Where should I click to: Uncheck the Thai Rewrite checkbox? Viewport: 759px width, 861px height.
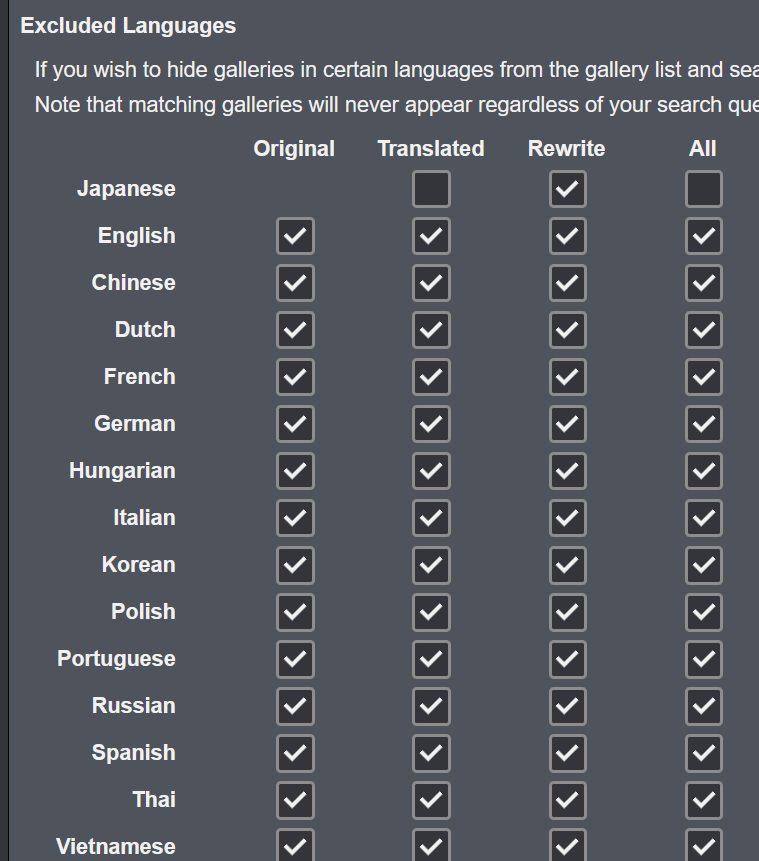[567, 800]
